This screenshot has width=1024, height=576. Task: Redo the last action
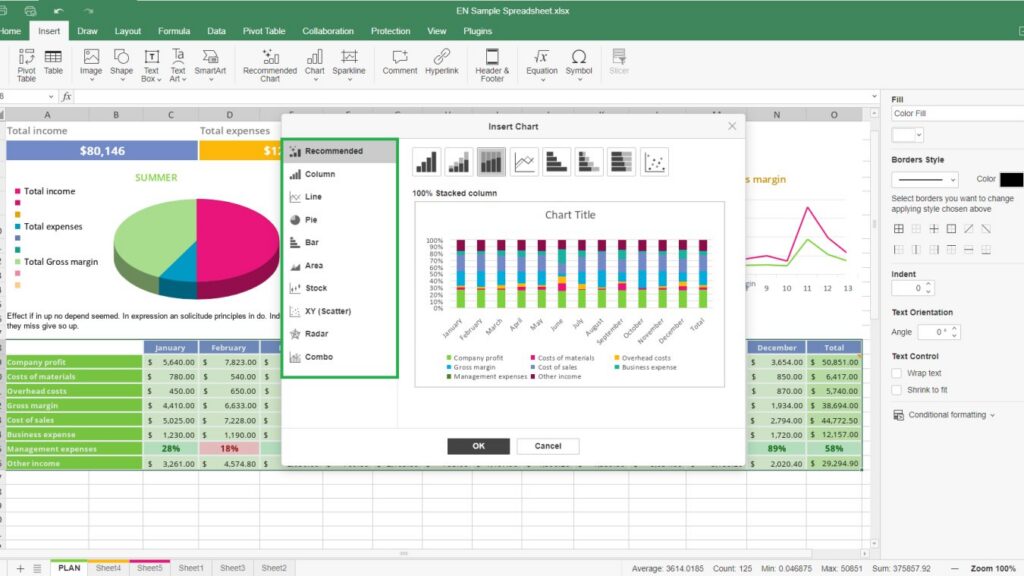(x=88, y=11)
